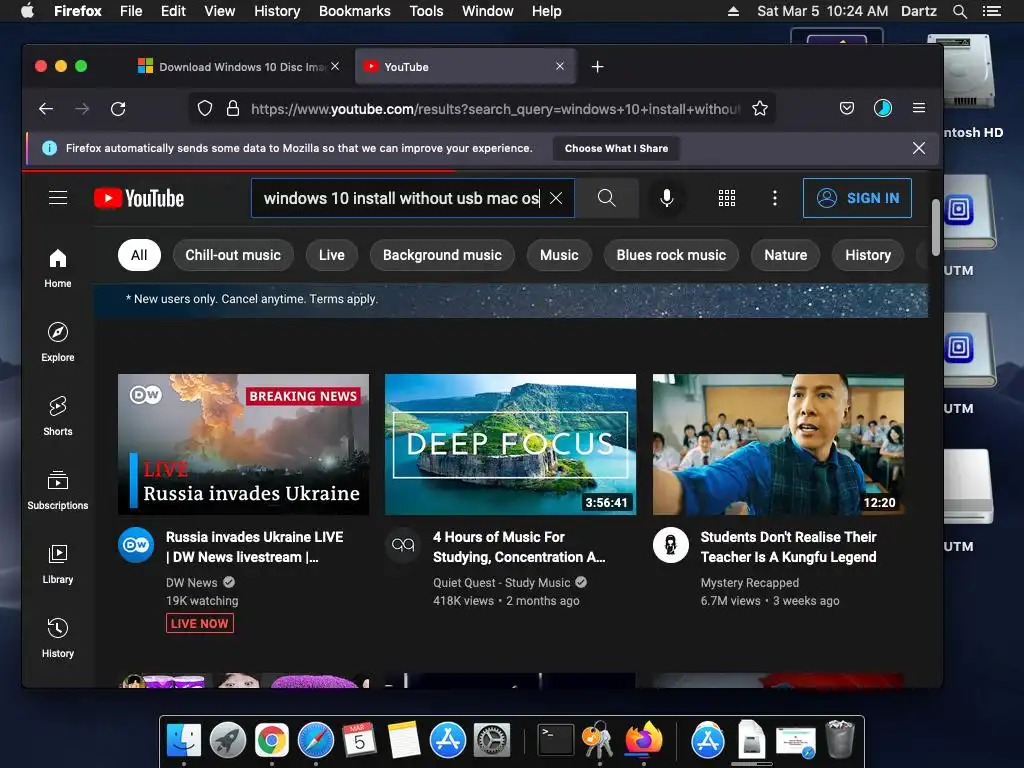Select the Chill-out music chip
Screen dimensions: 1024x768
click(233, 255)
